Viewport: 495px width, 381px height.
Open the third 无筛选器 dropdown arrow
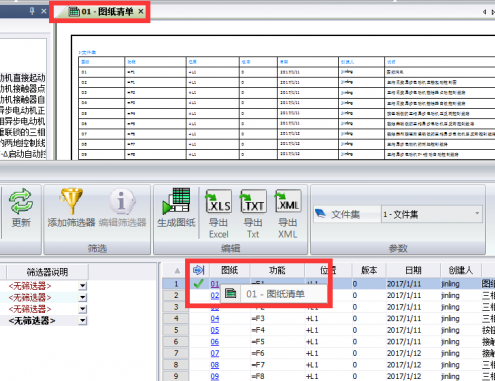(x=83, y=309)
